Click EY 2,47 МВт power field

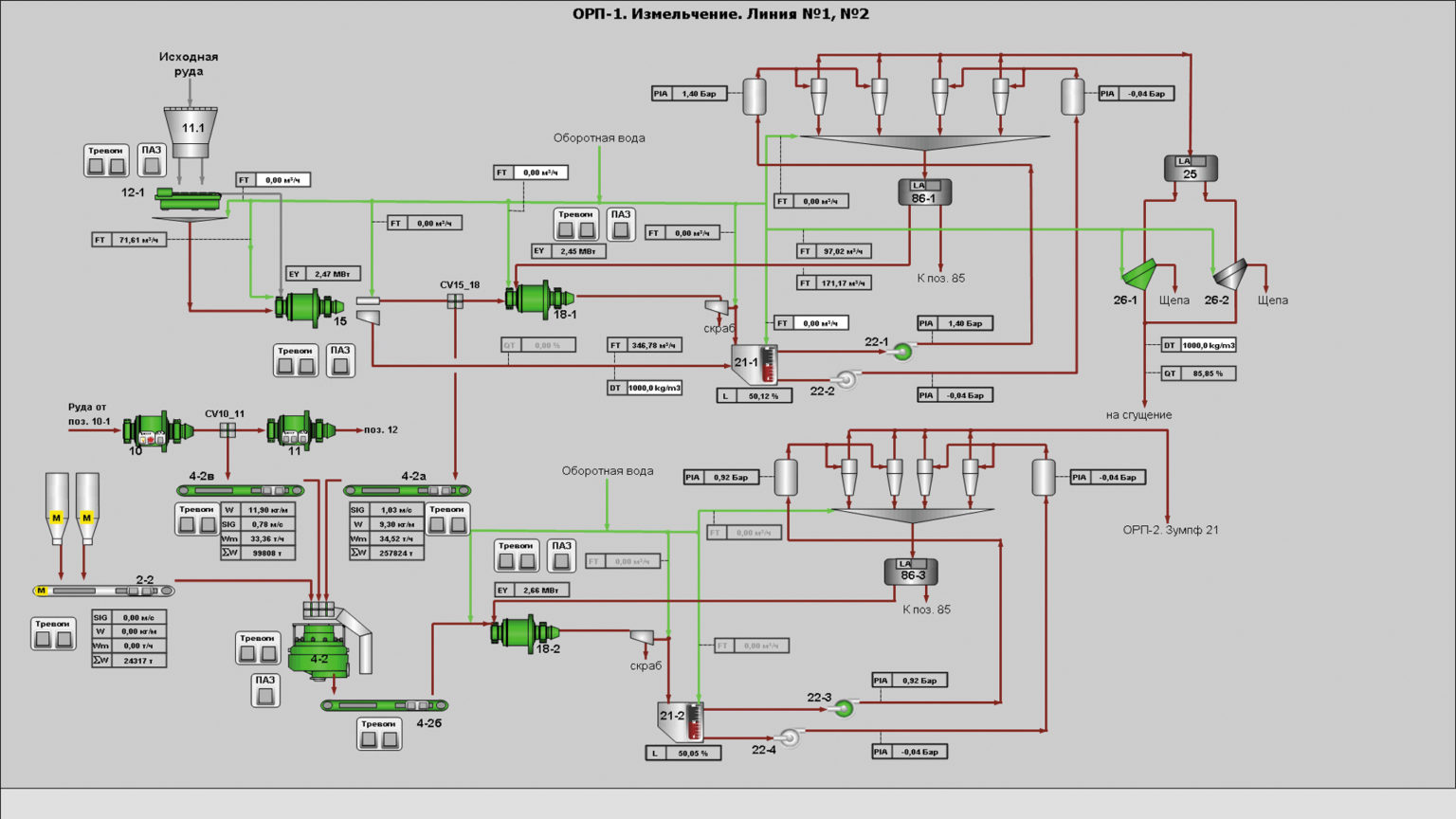coord(323,274)
